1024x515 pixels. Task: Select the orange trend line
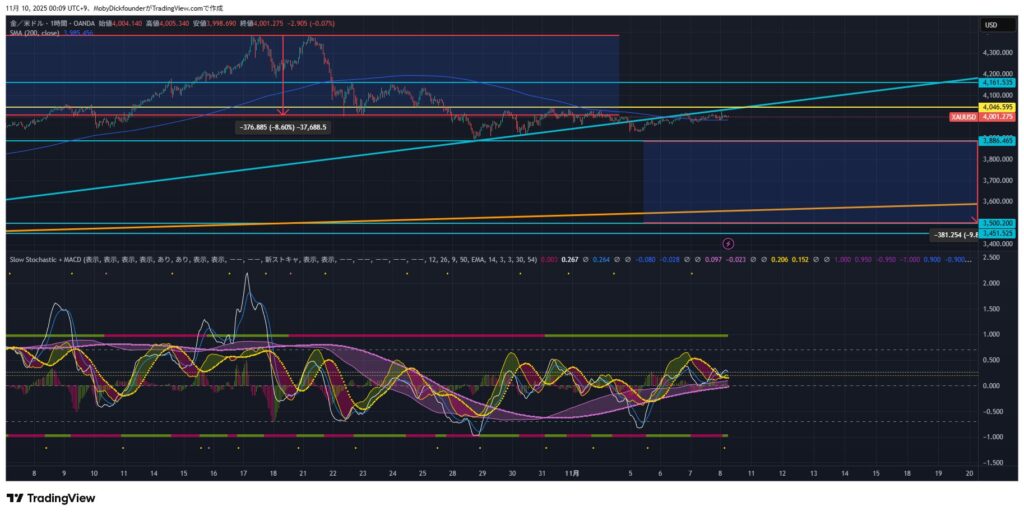click(x=500, y=217)
